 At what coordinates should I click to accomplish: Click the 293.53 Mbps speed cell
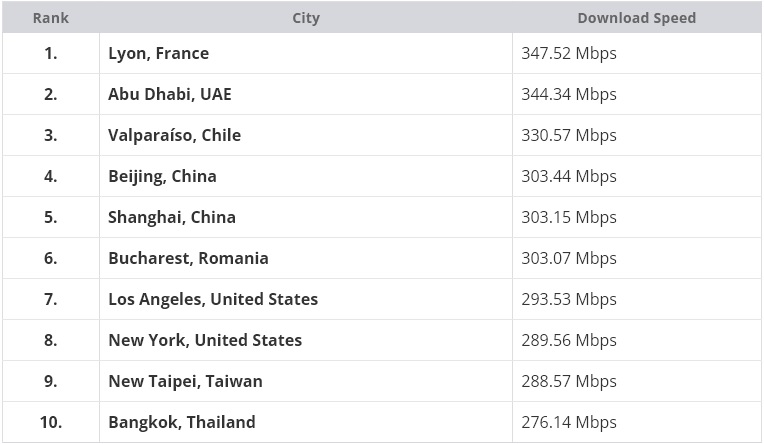(569, 299)
